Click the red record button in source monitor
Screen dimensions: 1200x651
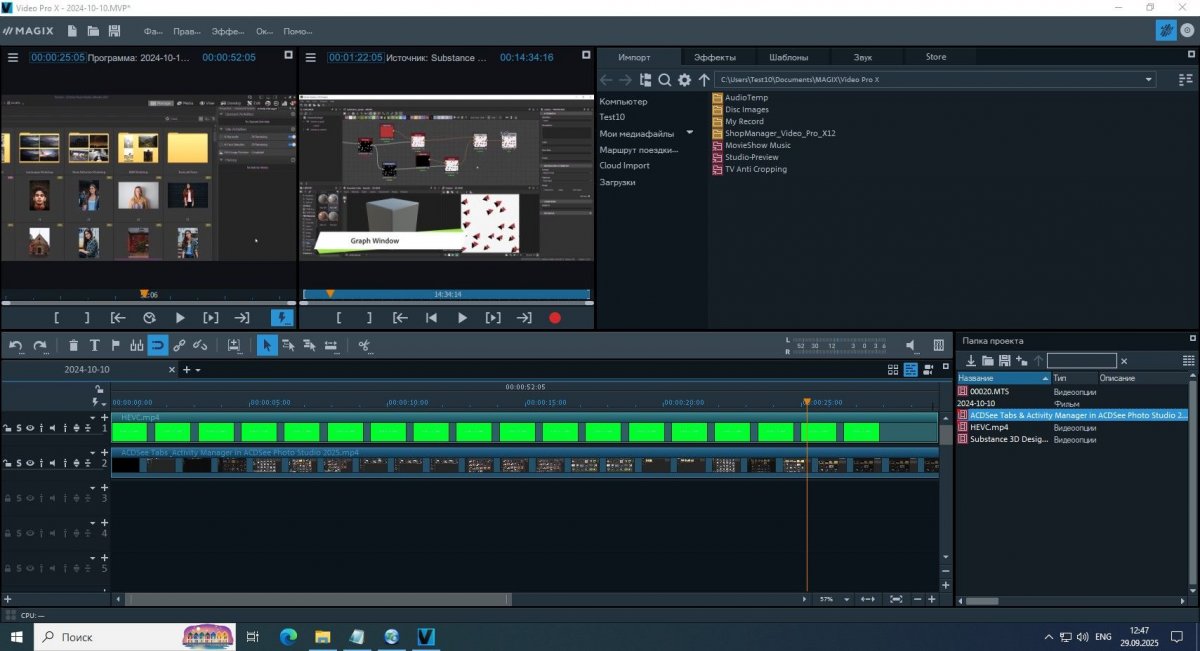[555, 318]
